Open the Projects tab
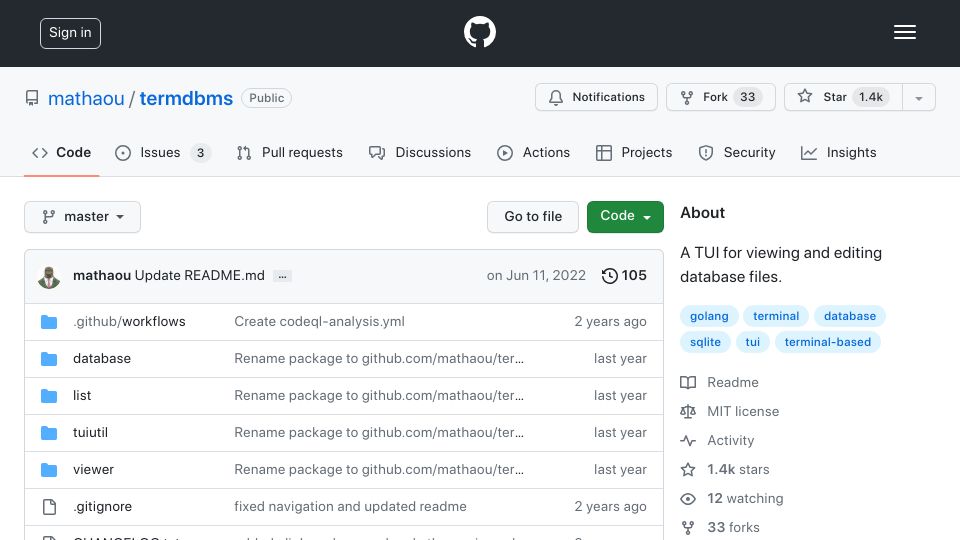960x540 pixels. point(634,152)
